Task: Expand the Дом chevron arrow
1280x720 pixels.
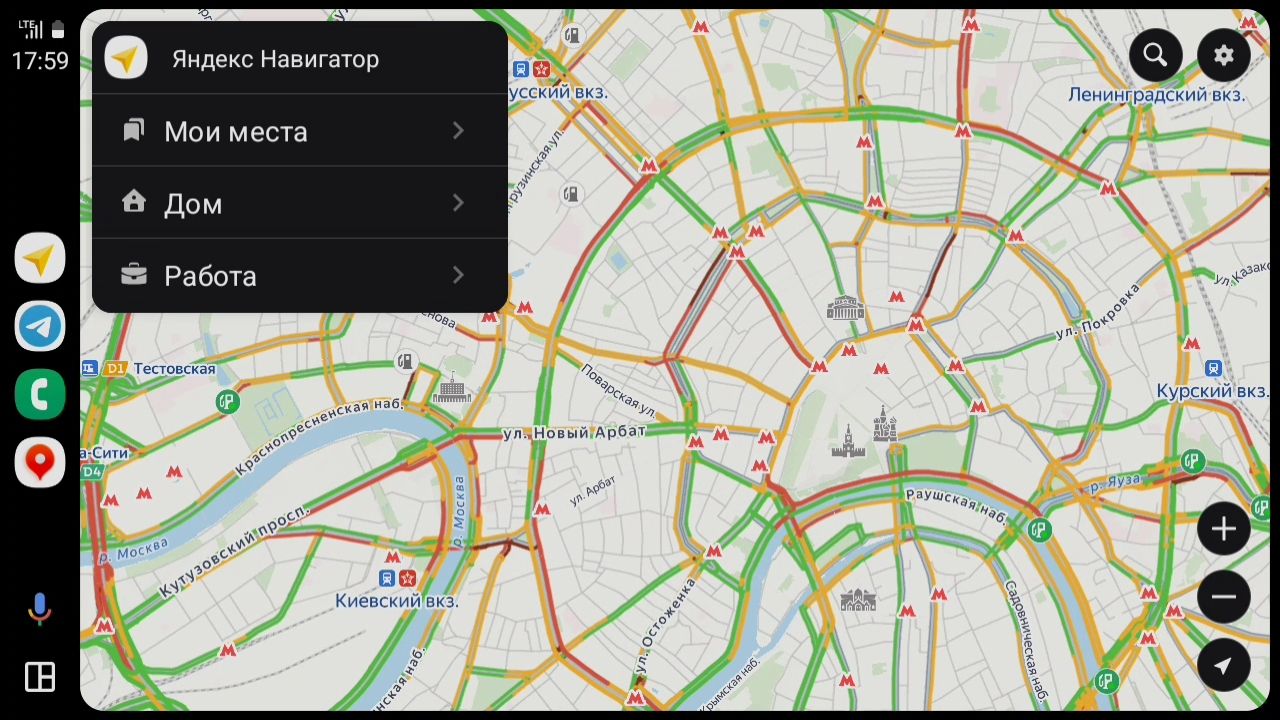Action: point(458,203)
